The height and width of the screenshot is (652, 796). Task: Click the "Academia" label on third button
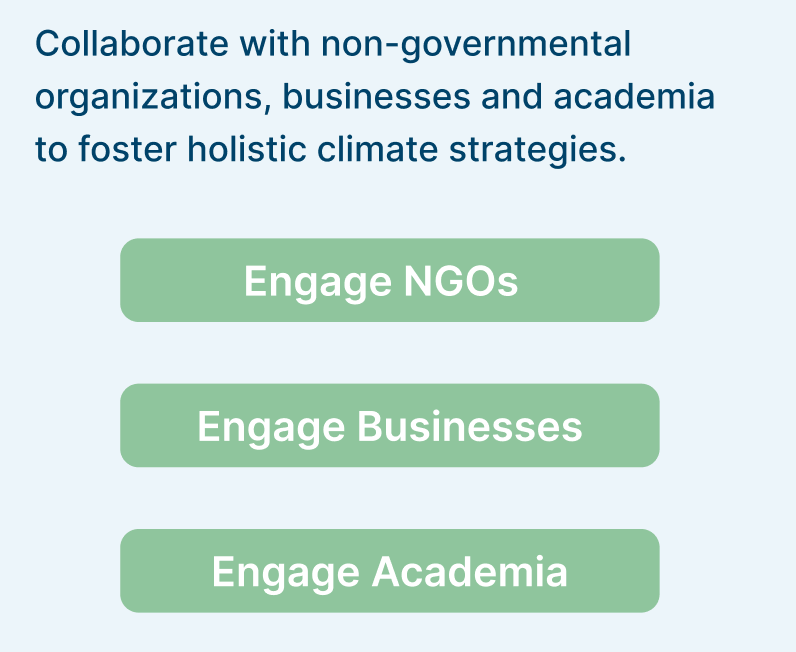(470, 571)
